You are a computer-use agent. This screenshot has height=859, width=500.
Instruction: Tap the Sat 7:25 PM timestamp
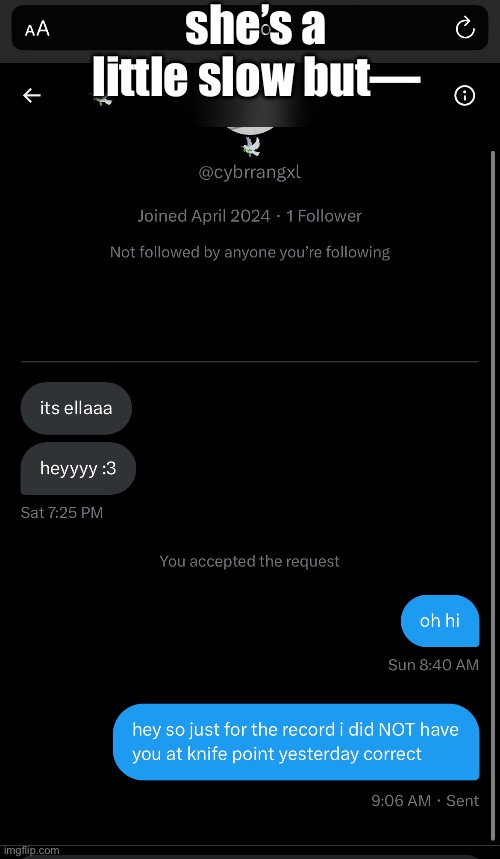click(x=62, y=513)
